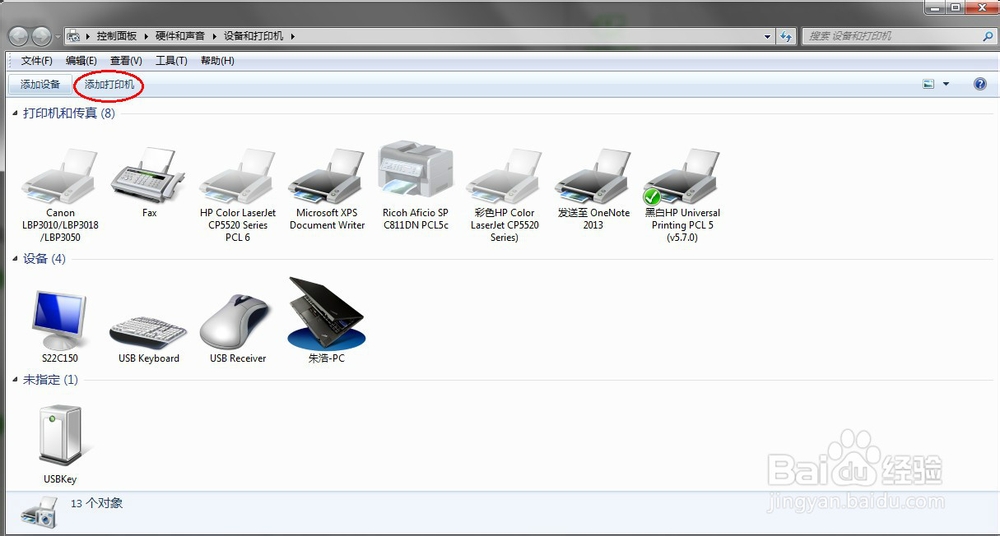1000x536 pixels.
Task: Open the 编辑(E) menu
Action: pyautogui.click(x=81, y=61)
